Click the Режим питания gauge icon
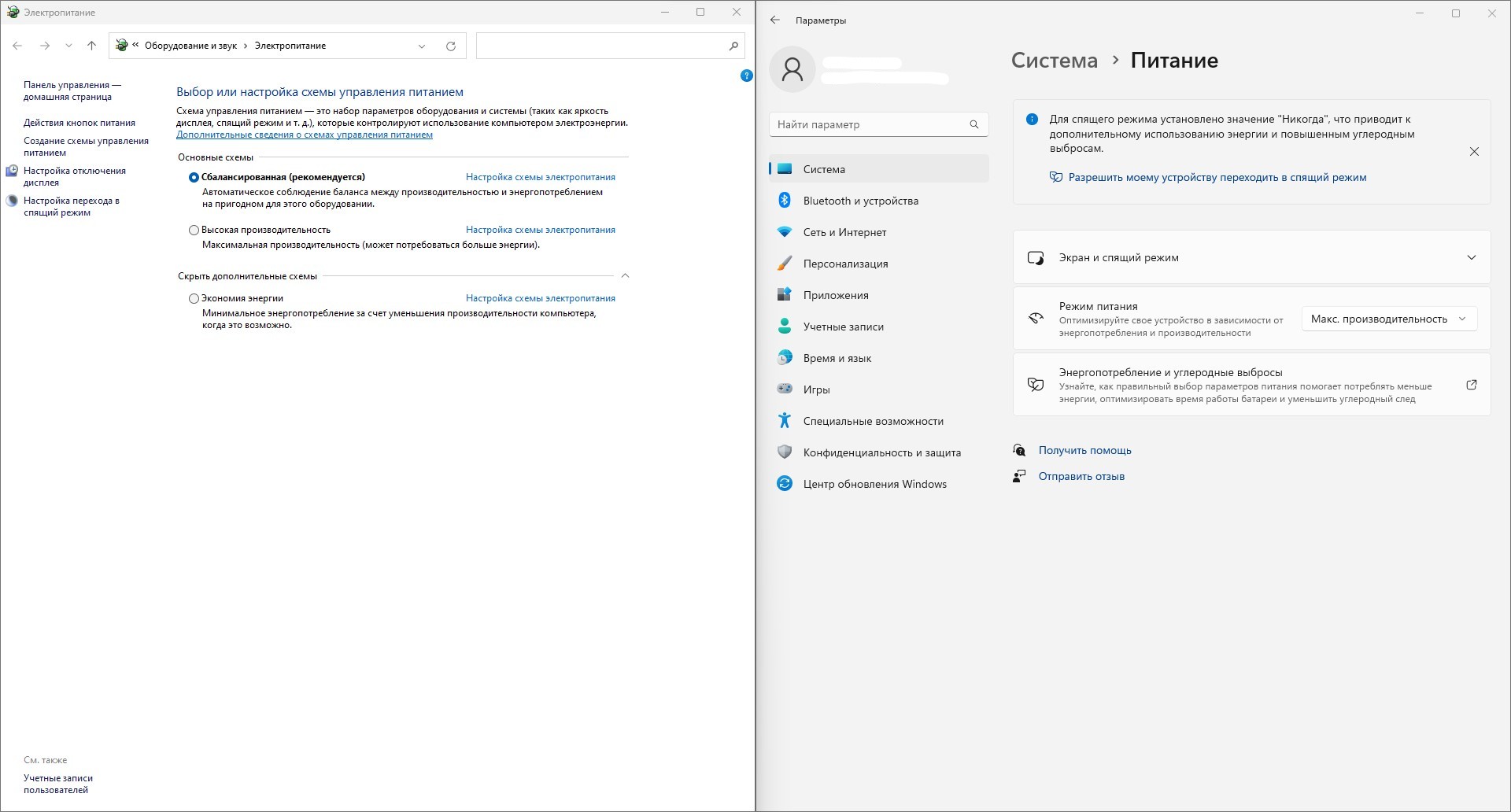This screenshot has width=1511, height=812. click(1036, 319)
